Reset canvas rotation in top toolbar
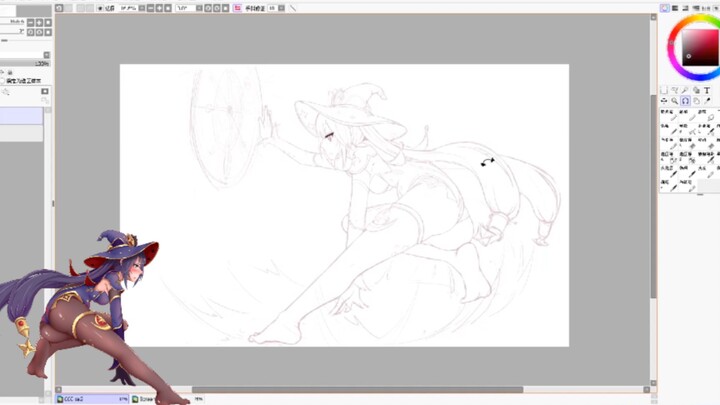The height and width of the screenshot is (405, 720). click(x=225, y=8)
